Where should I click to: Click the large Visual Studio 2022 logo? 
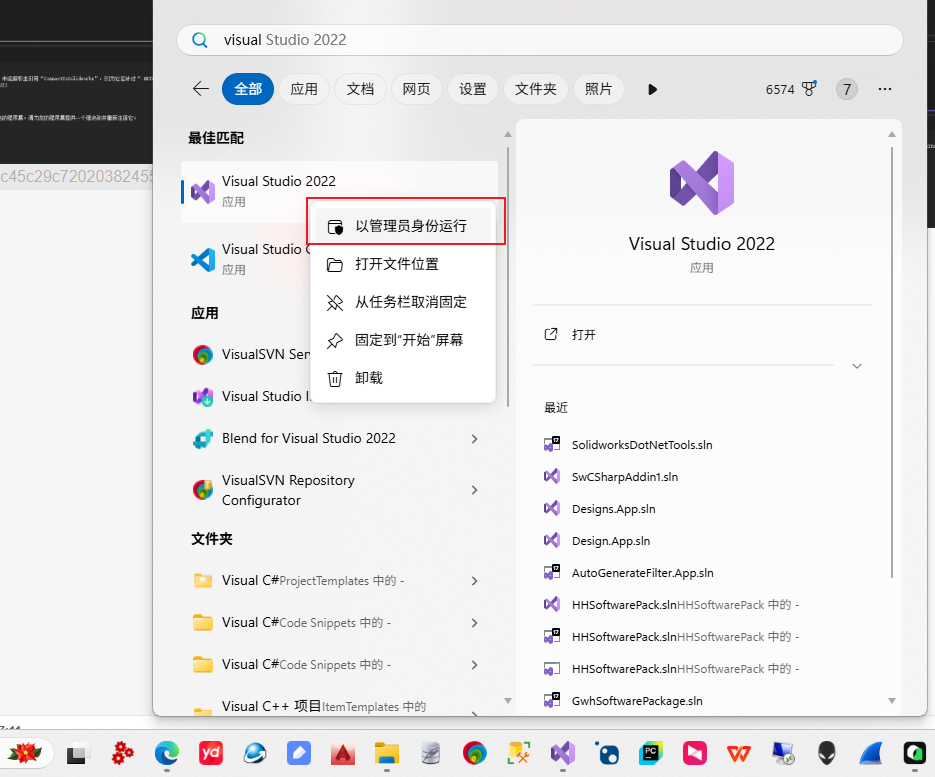coord(702,183)
